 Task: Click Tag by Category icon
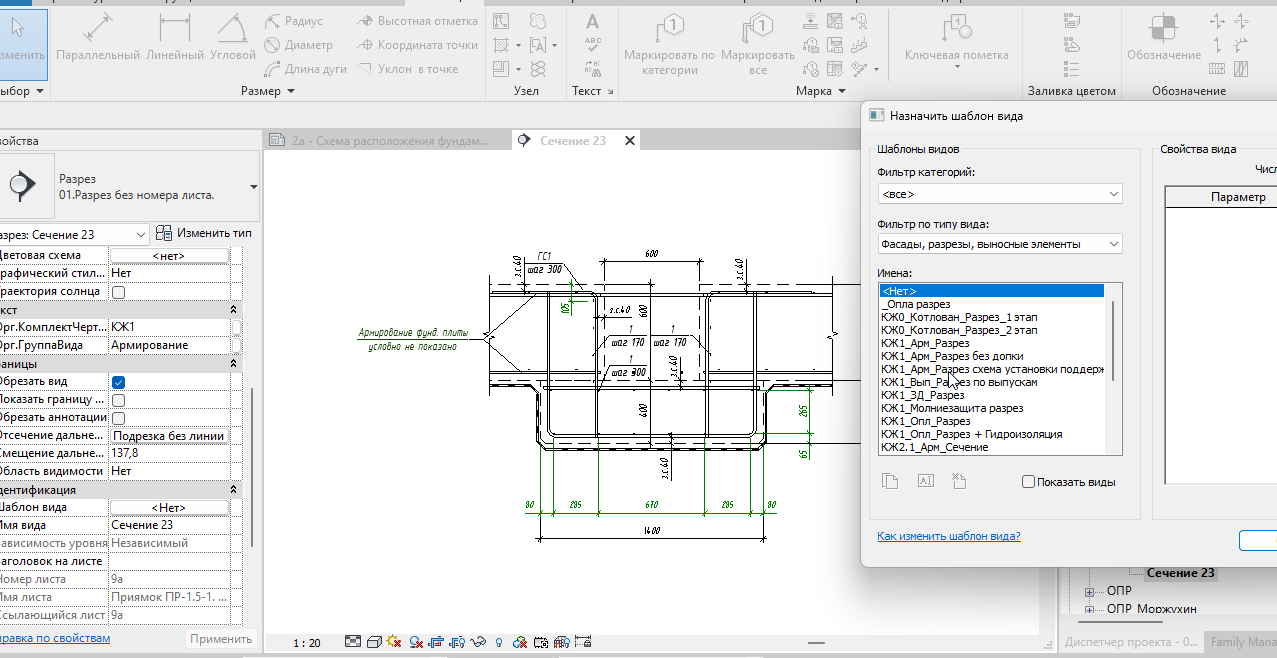click(669, 45)
